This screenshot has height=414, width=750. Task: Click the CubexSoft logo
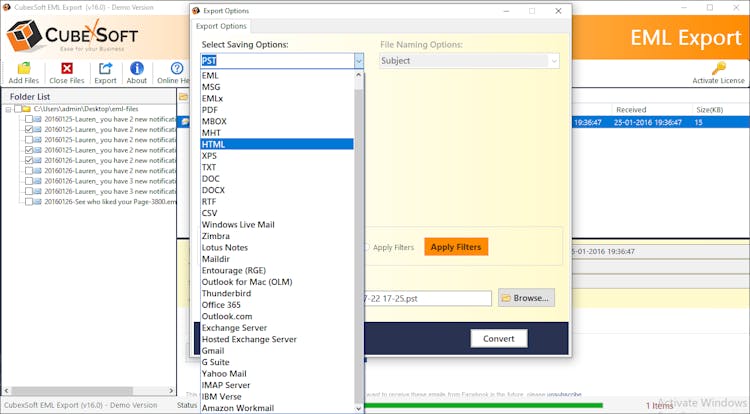(72, 35)
